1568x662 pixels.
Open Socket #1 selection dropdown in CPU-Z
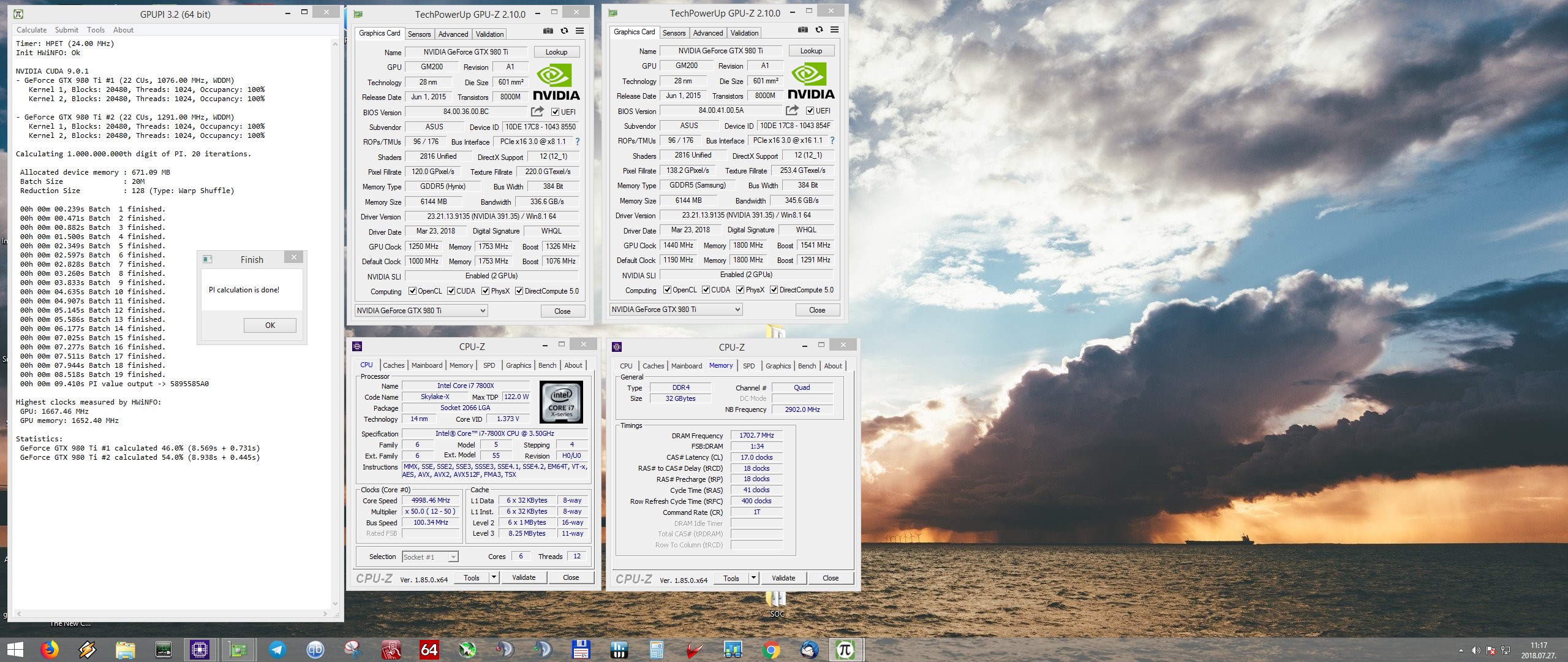tap(430, 557)
